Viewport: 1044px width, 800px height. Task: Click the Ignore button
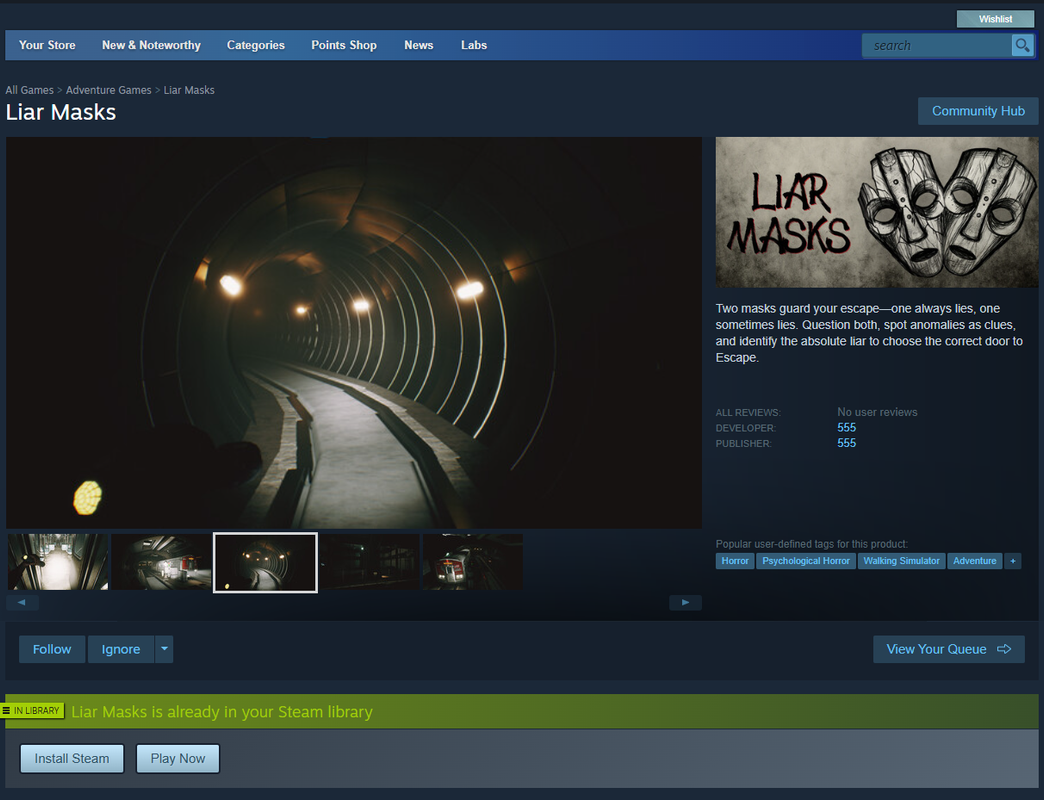click(121, 649)
